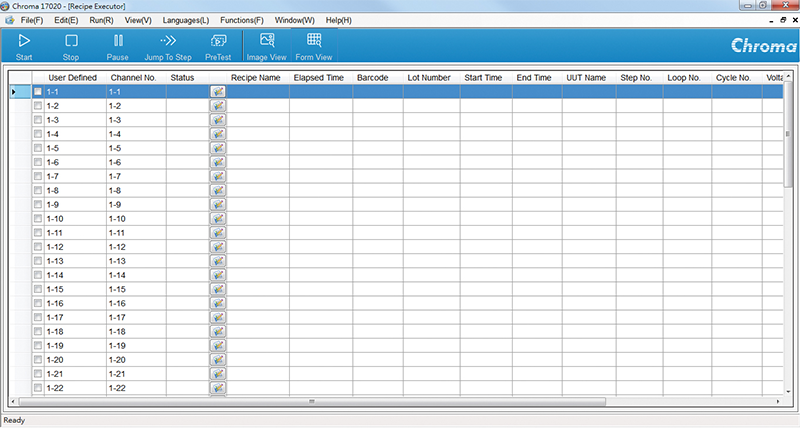Click the Recipe Name column header
Image resolution: width=800 pixels, height=428 pixels.
pyautogui.click(x=256, y=77)
